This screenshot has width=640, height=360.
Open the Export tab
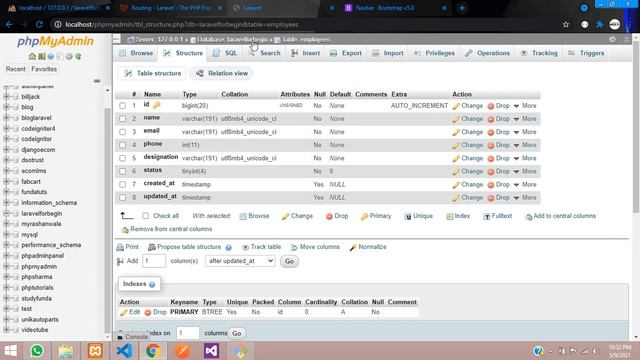tap(346, 53)
